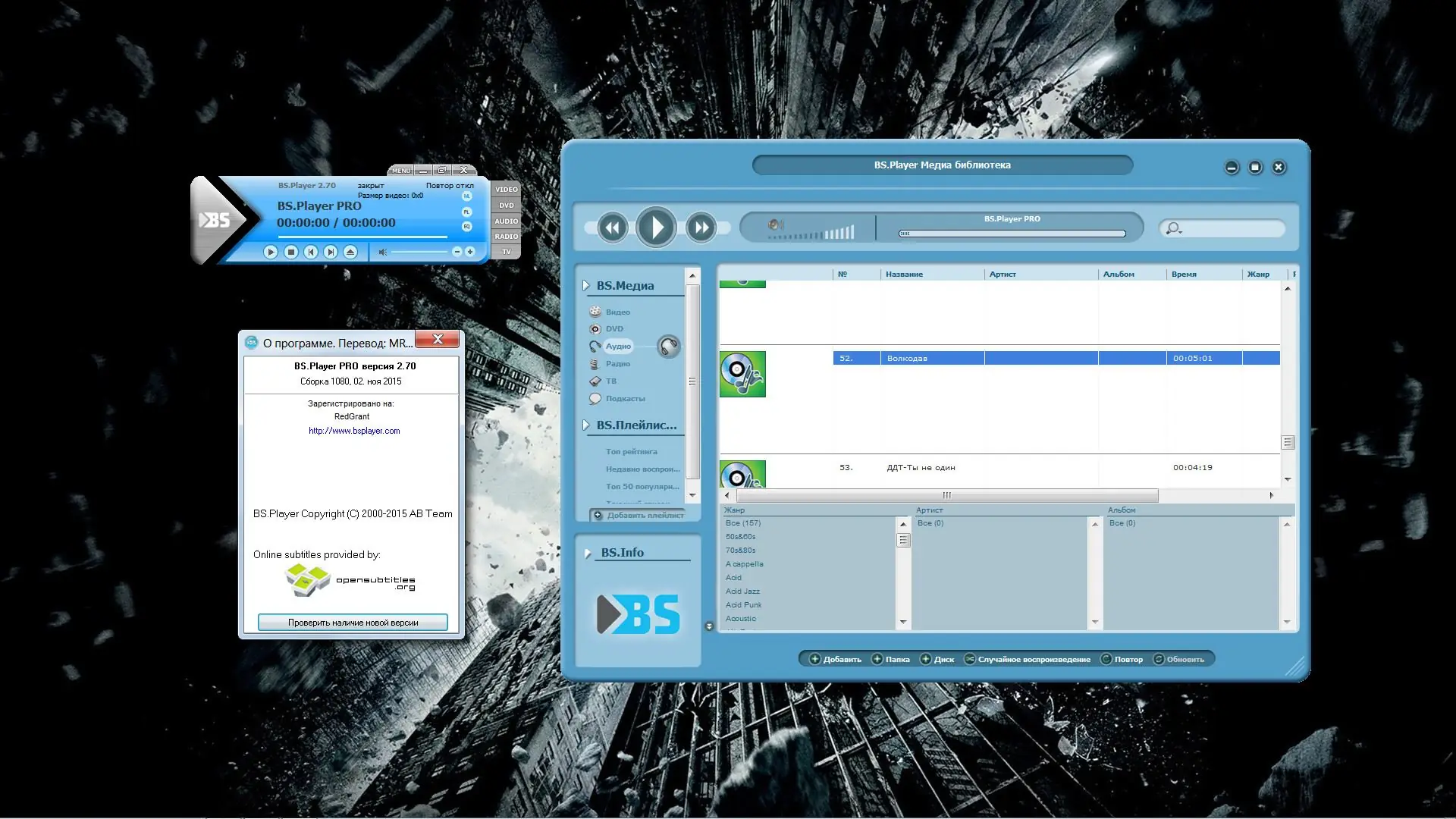Click the mini player volume slider
This screenshot has width=1456, height=819.
pos(418,252)
